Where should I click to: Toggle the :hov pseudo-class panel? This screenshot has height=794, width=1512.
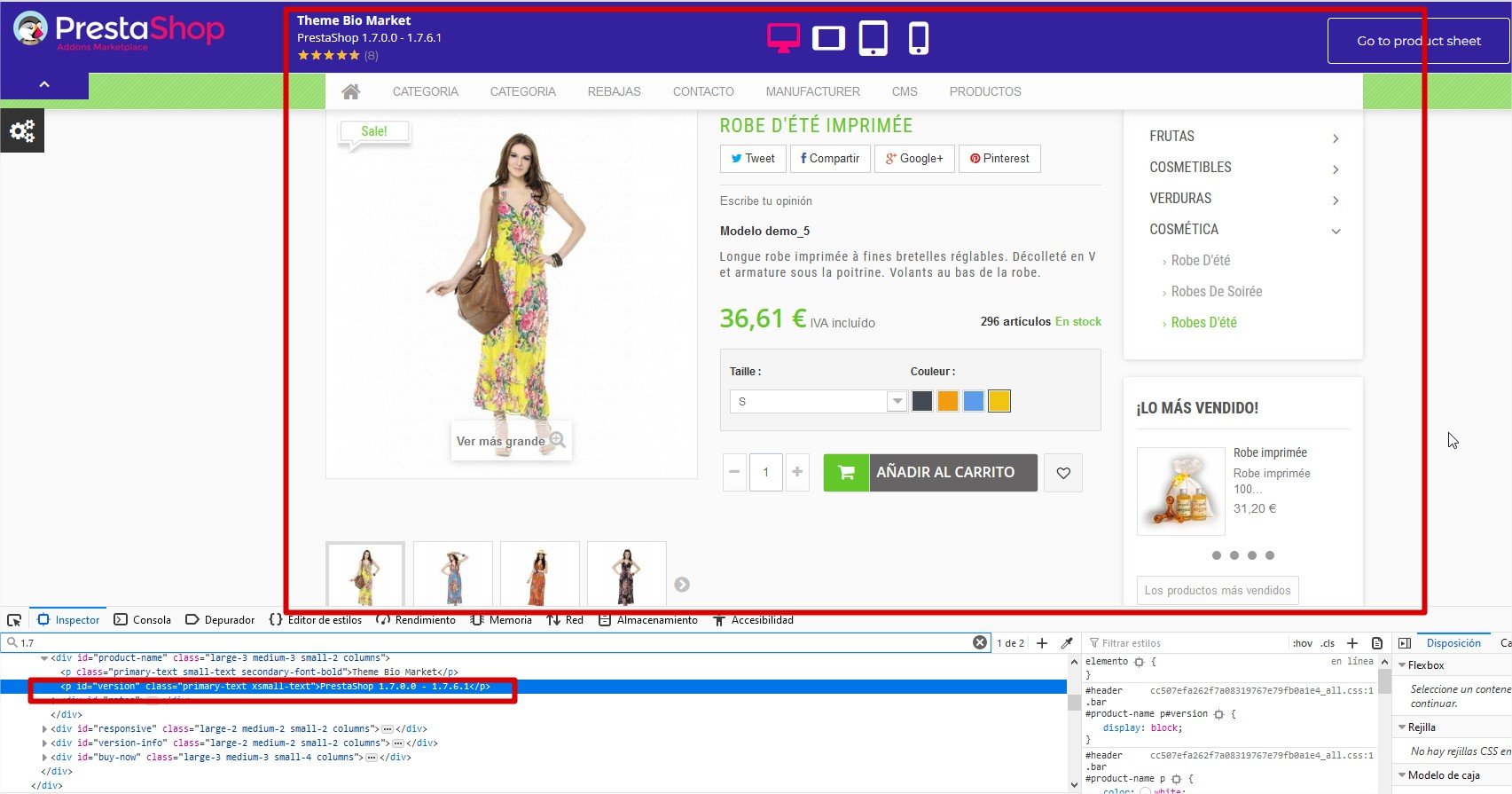point(1302,643)
